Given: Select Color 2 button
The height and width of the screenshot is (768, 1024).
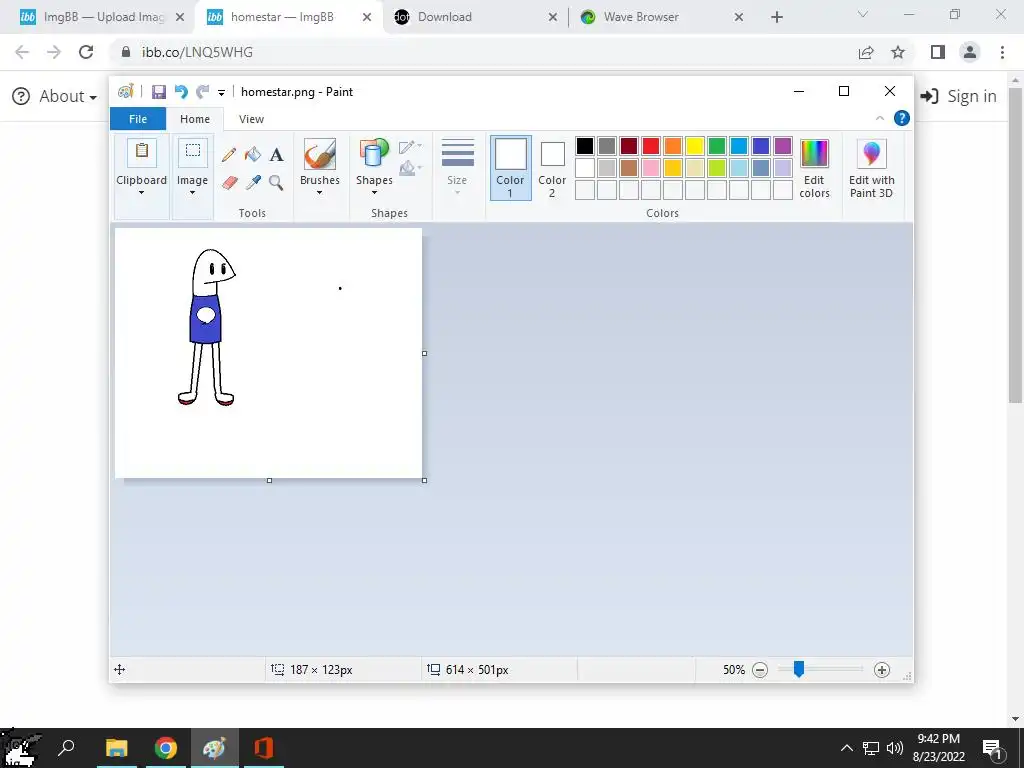Looking at the screenshot, I should tap(552, 168).
